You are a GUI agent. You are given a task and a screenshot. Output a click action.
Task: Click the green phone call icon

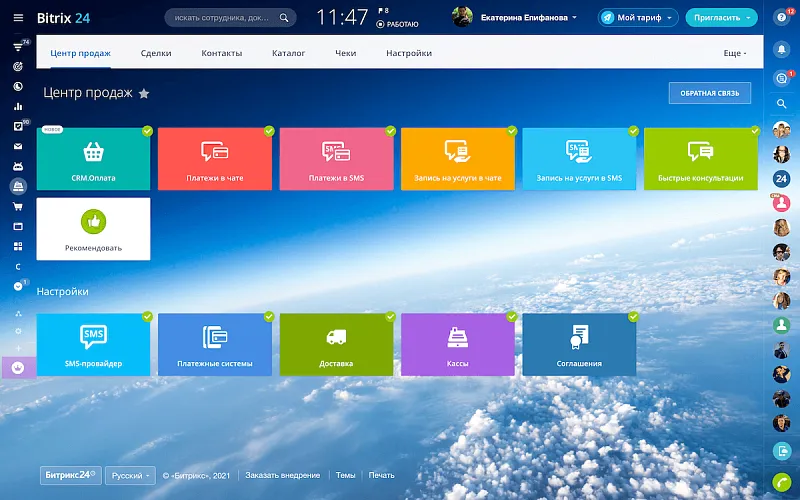tap(782, 480)
